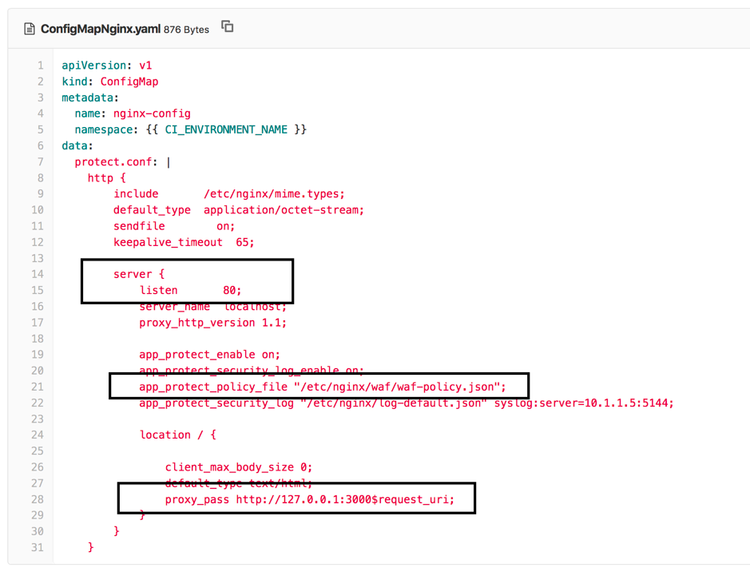Click 'kind: ConfigMap' code line
This screenshot has height=572, width=750.
click(x=110, y=82)
